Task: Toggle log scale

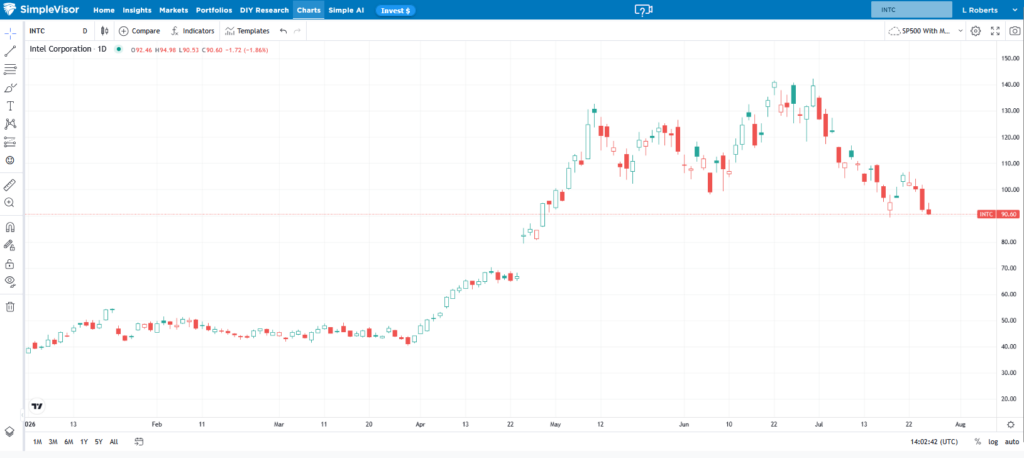Action: click(x=993, y=442)
